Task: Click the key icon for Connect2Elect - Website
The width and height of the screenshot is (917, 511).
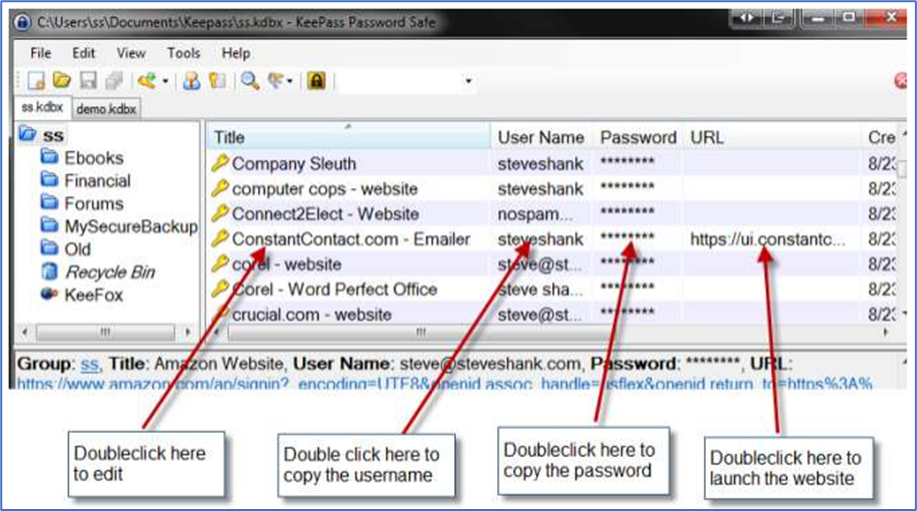Action: pyautogui.click(x=220, y=213)
